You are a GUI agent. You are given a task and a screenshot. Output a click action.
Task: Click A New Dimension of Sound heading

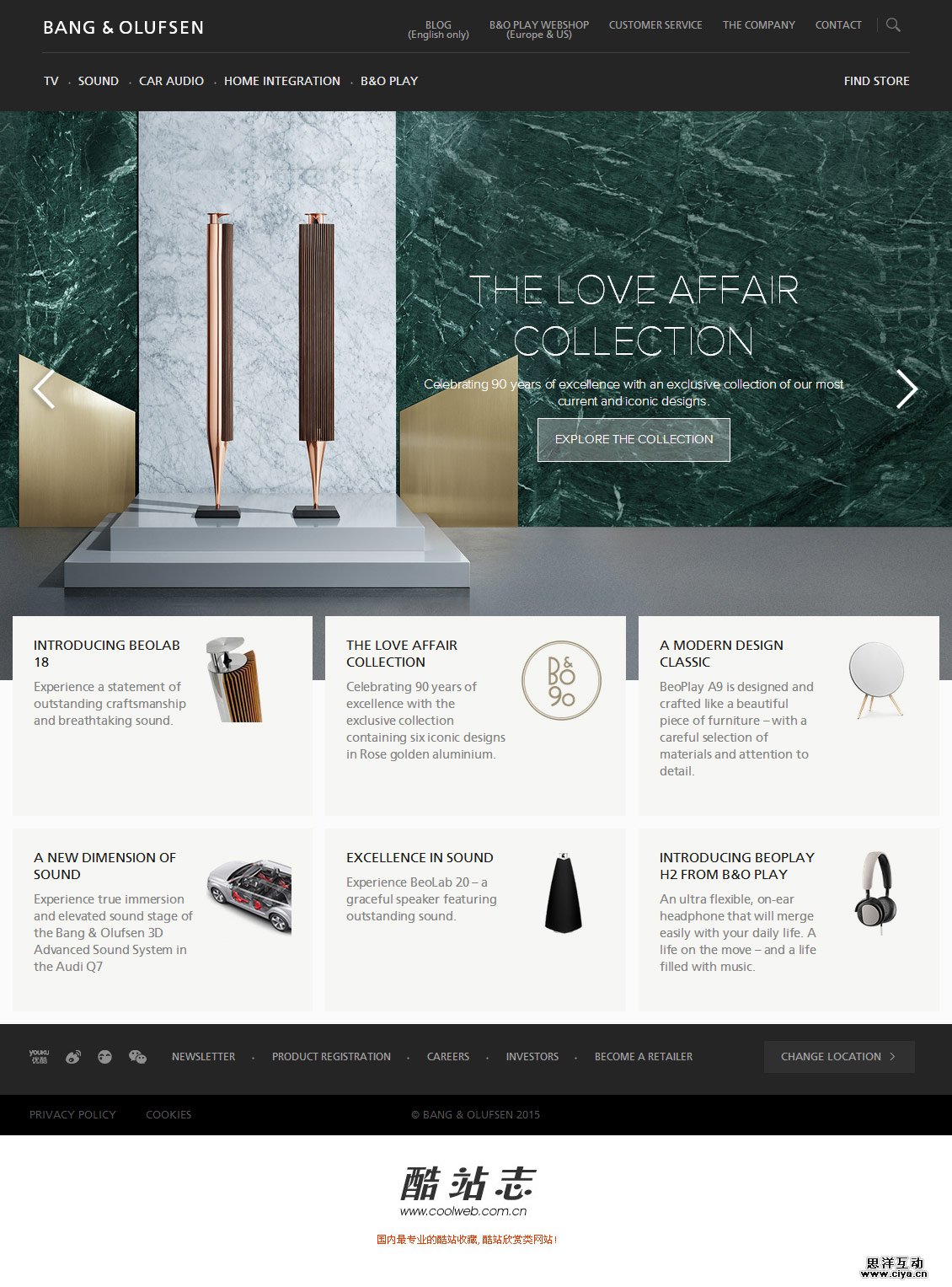[x=104, y=866]
